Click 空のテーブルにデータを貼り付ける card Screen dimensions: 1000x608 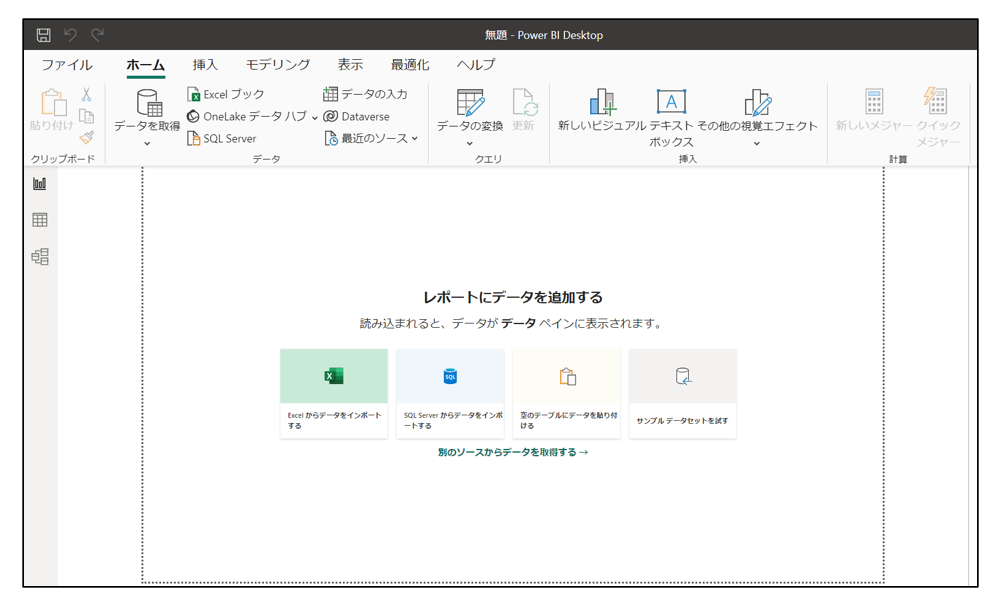tap(566, 394)
